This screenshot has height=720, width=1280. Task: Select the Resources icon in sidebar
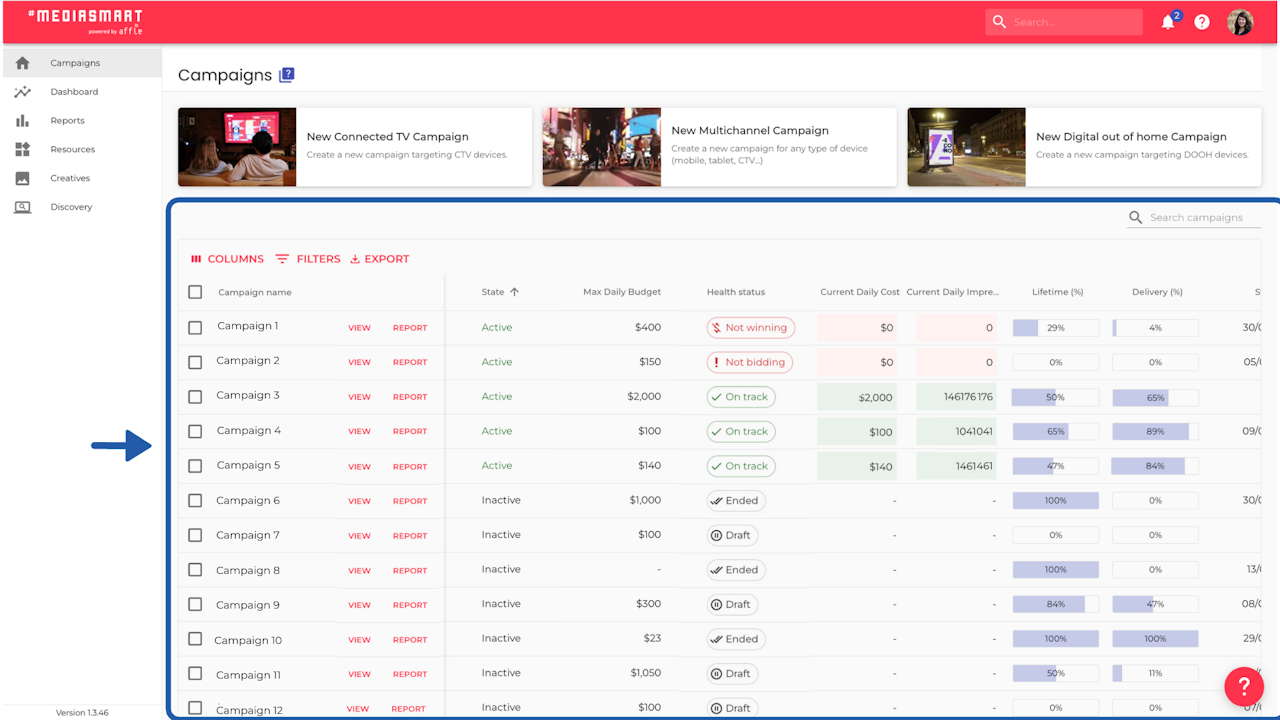pos(22,150)
